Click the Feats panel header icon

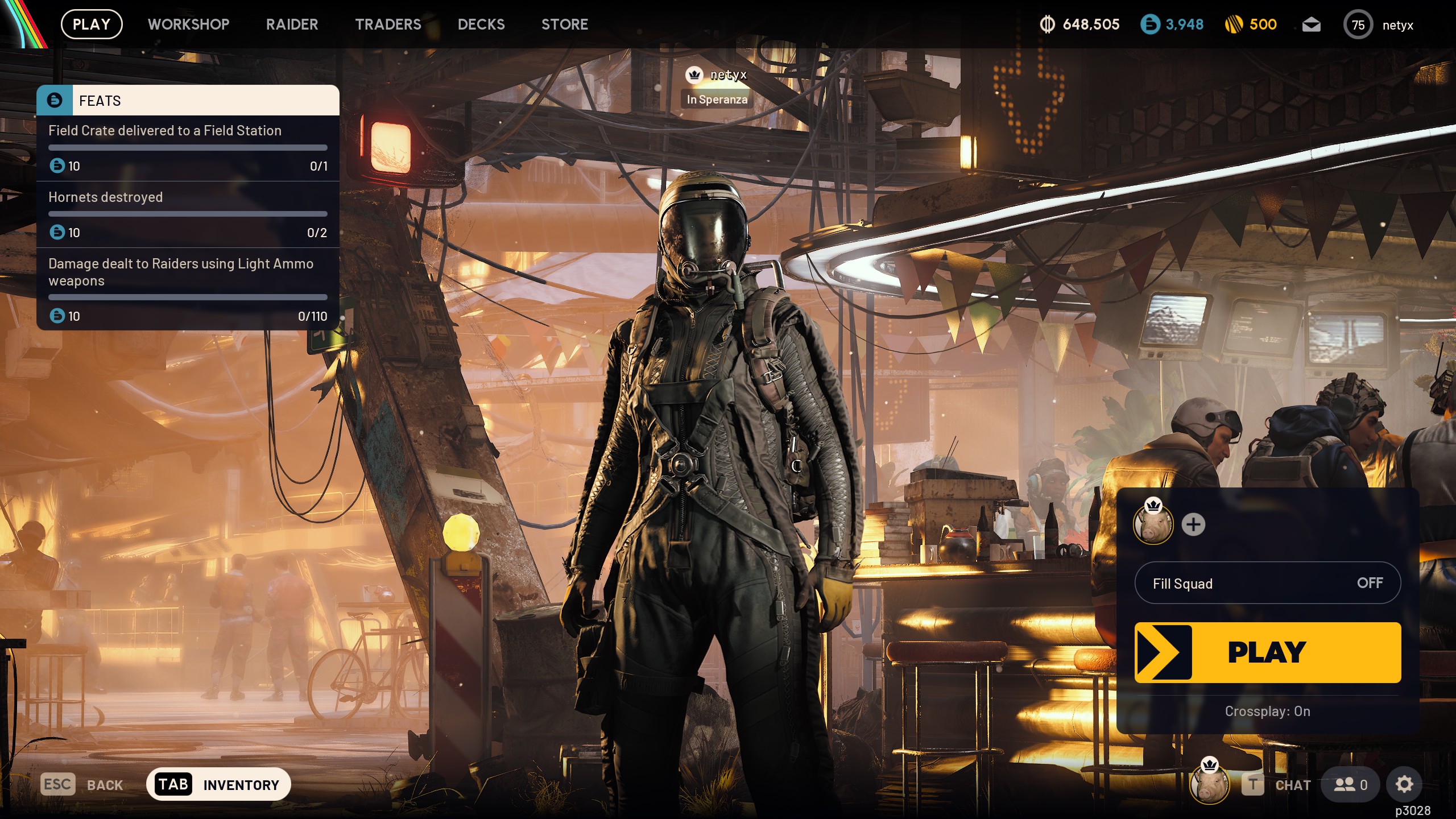[x=55, y=101]
